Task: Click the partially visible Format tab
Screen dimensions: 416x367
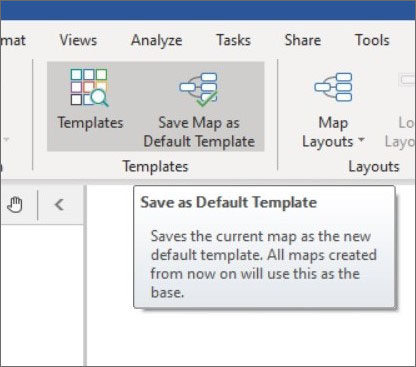Action: tap(13, 40)
